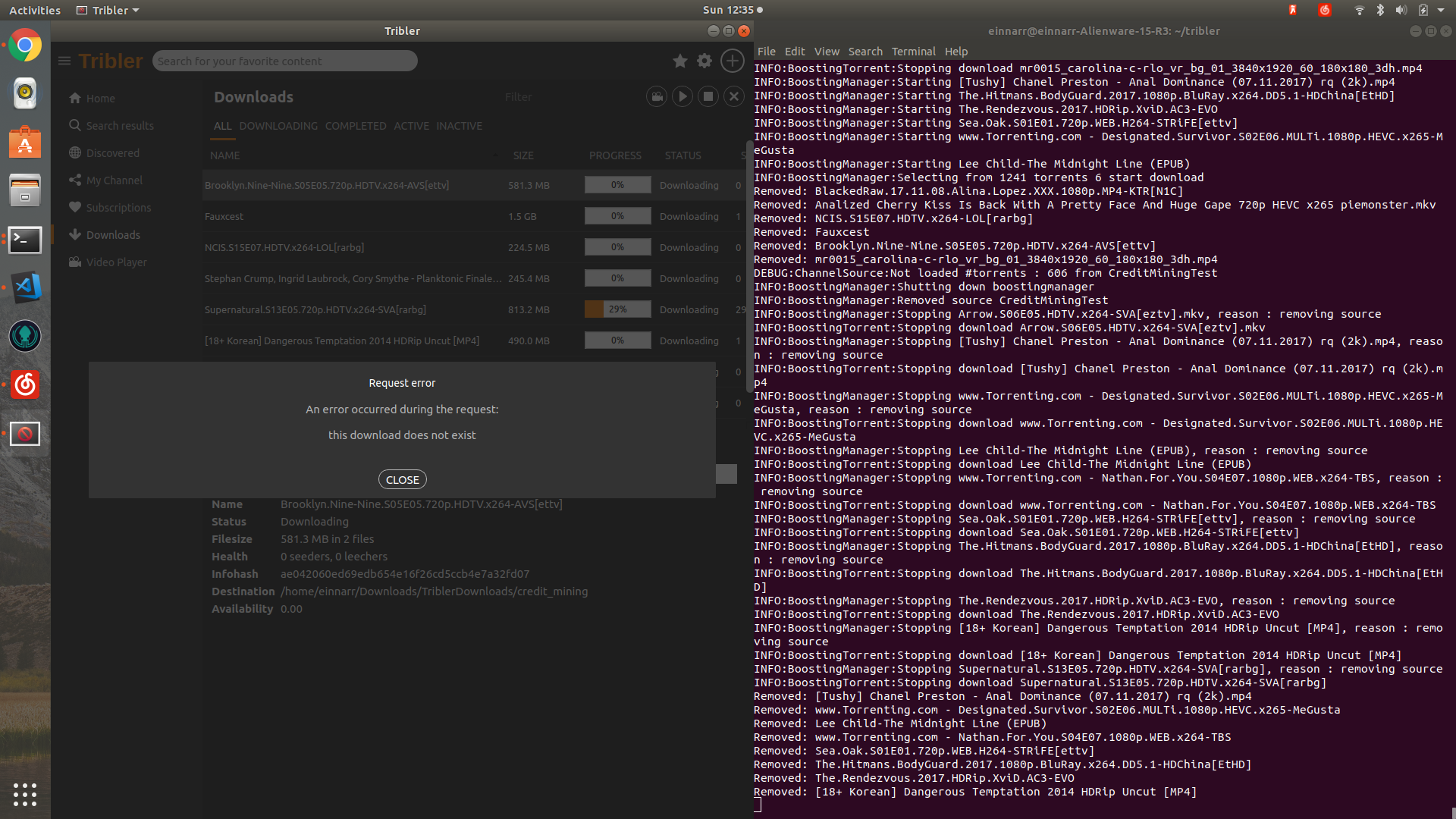Remove the download using the X icon
Screen dimensions: 1456x819
pyautogui.click(x=733, y=96)
